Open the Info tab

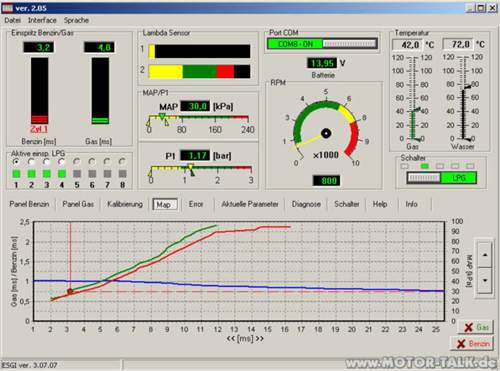click(411, 204)
